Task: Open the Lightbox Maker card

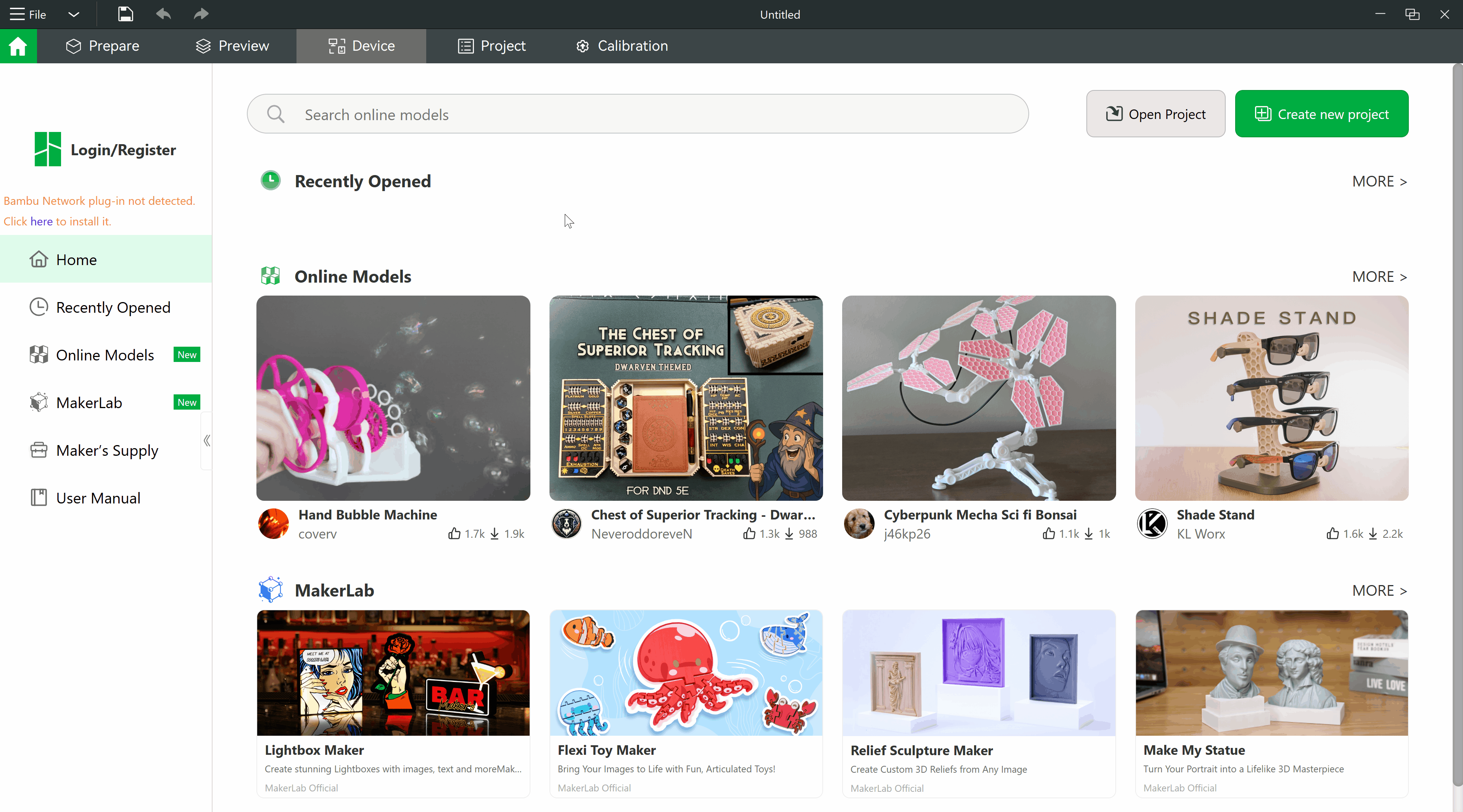Action: pos(393,704)
